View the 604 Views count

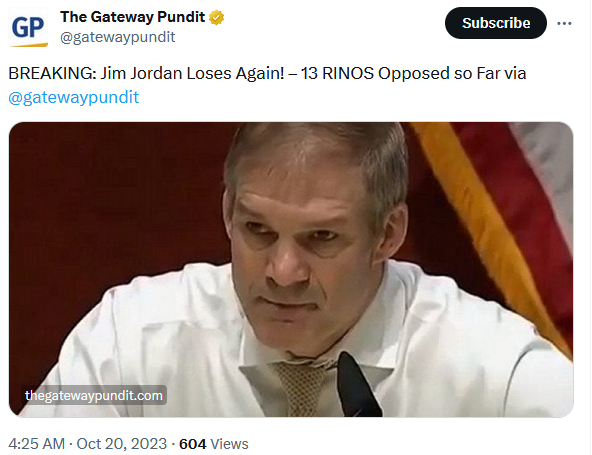214,444
